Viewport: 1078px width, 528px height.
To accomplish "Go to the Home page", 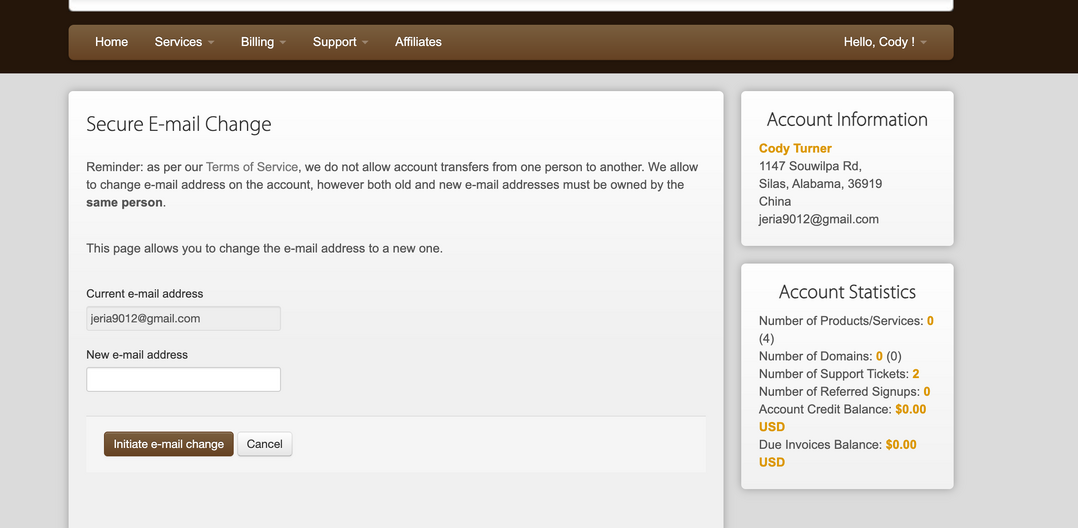I will pos(111,42).
